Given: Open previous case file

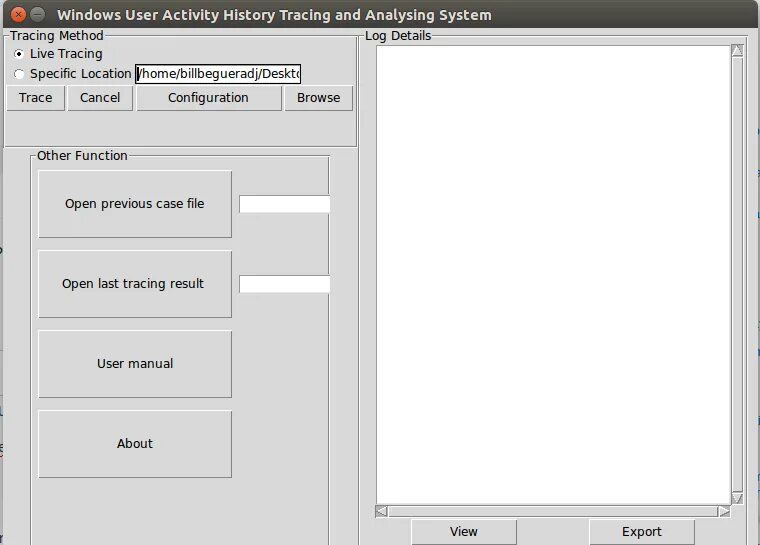Looking at the screenshot, I should click(135, 204).
